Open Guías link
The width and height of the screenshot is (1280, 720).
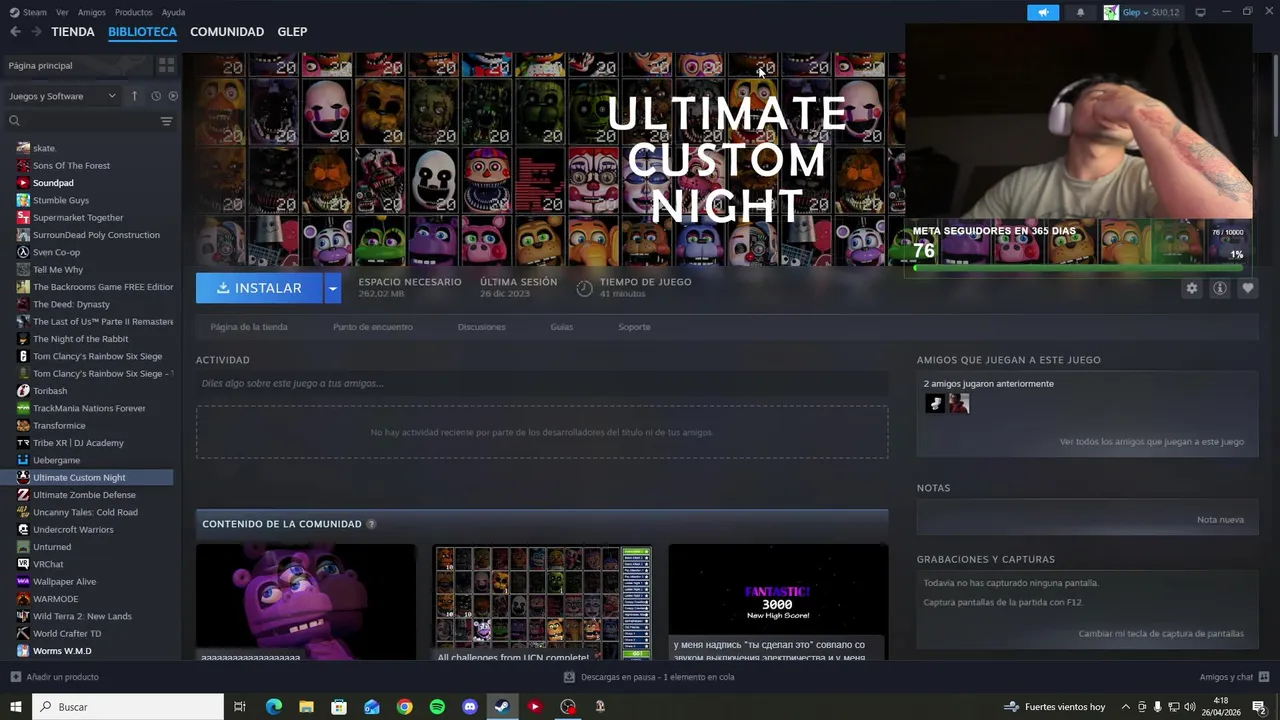pyautogui.click(x=561, y=327)
